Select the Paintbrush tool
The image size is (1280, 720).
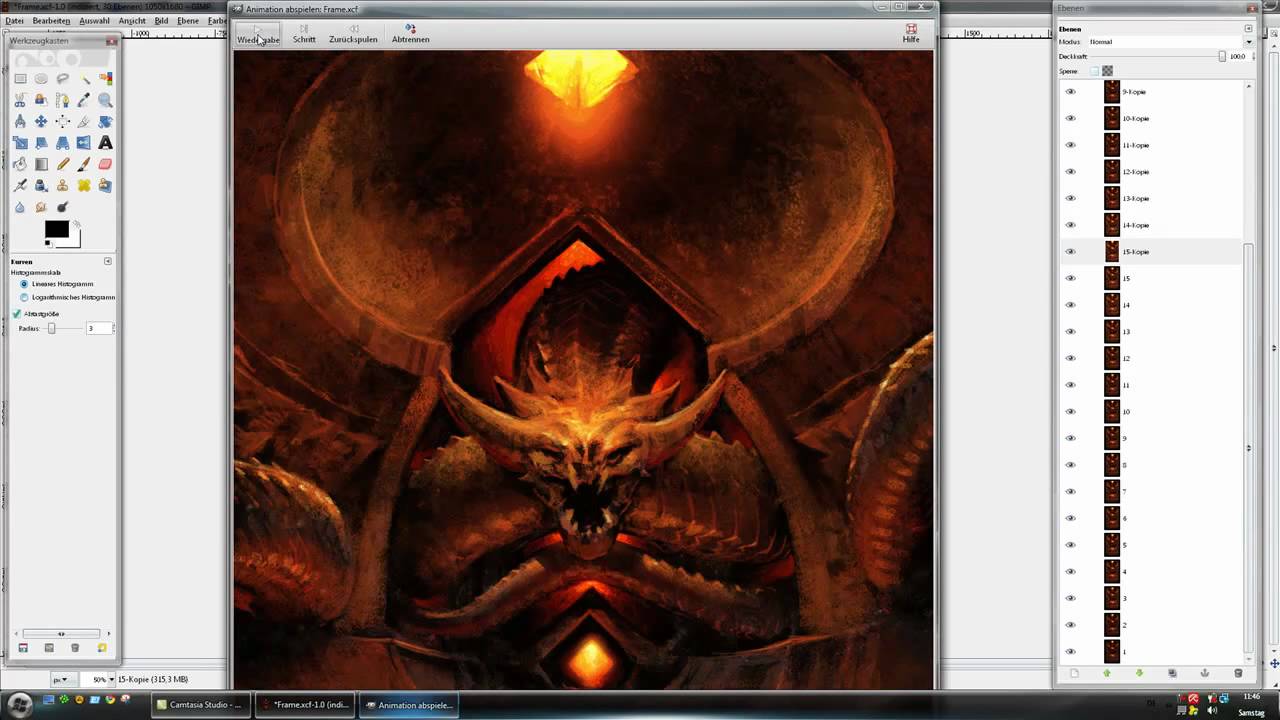[84, 164]
